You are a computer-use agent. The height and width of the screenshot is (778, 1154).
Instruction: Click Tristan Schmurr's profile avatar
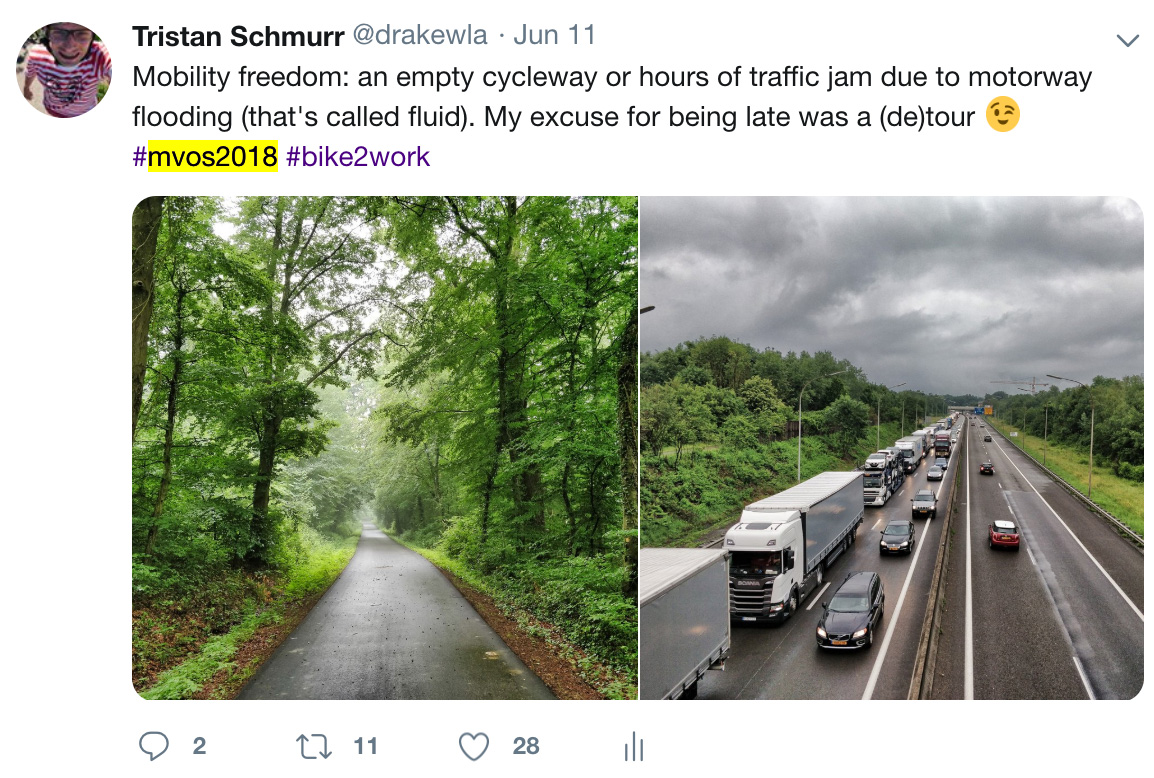64,69
